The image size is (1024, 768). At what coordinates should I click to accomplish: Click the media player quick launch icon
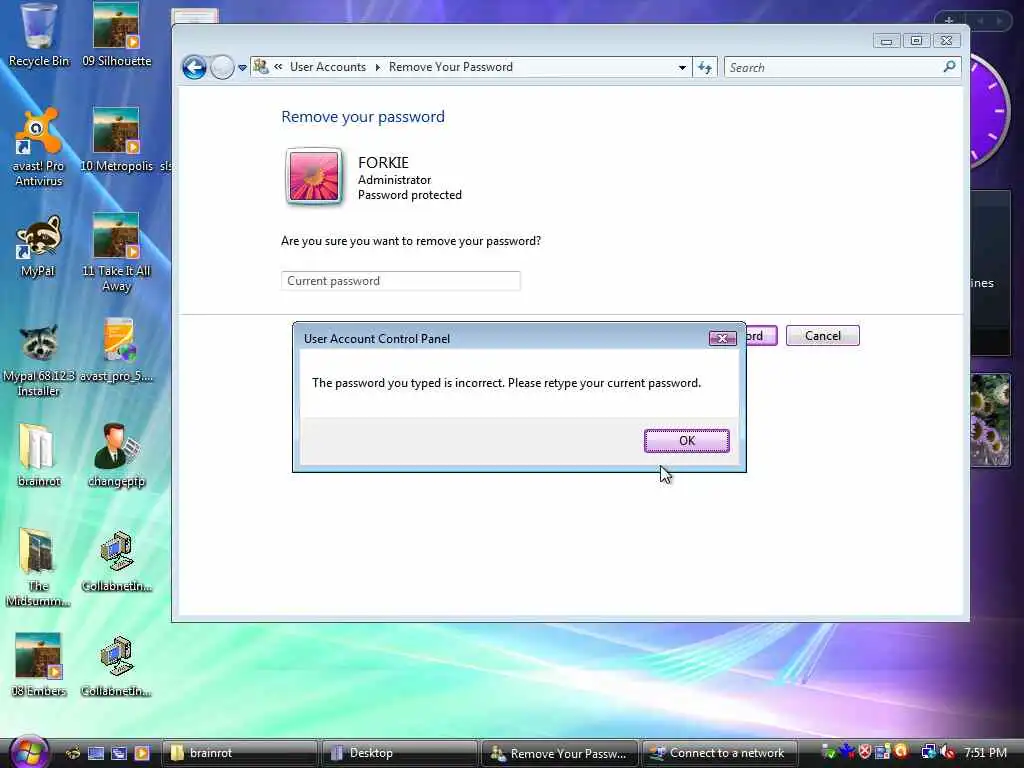coord(142,753)
